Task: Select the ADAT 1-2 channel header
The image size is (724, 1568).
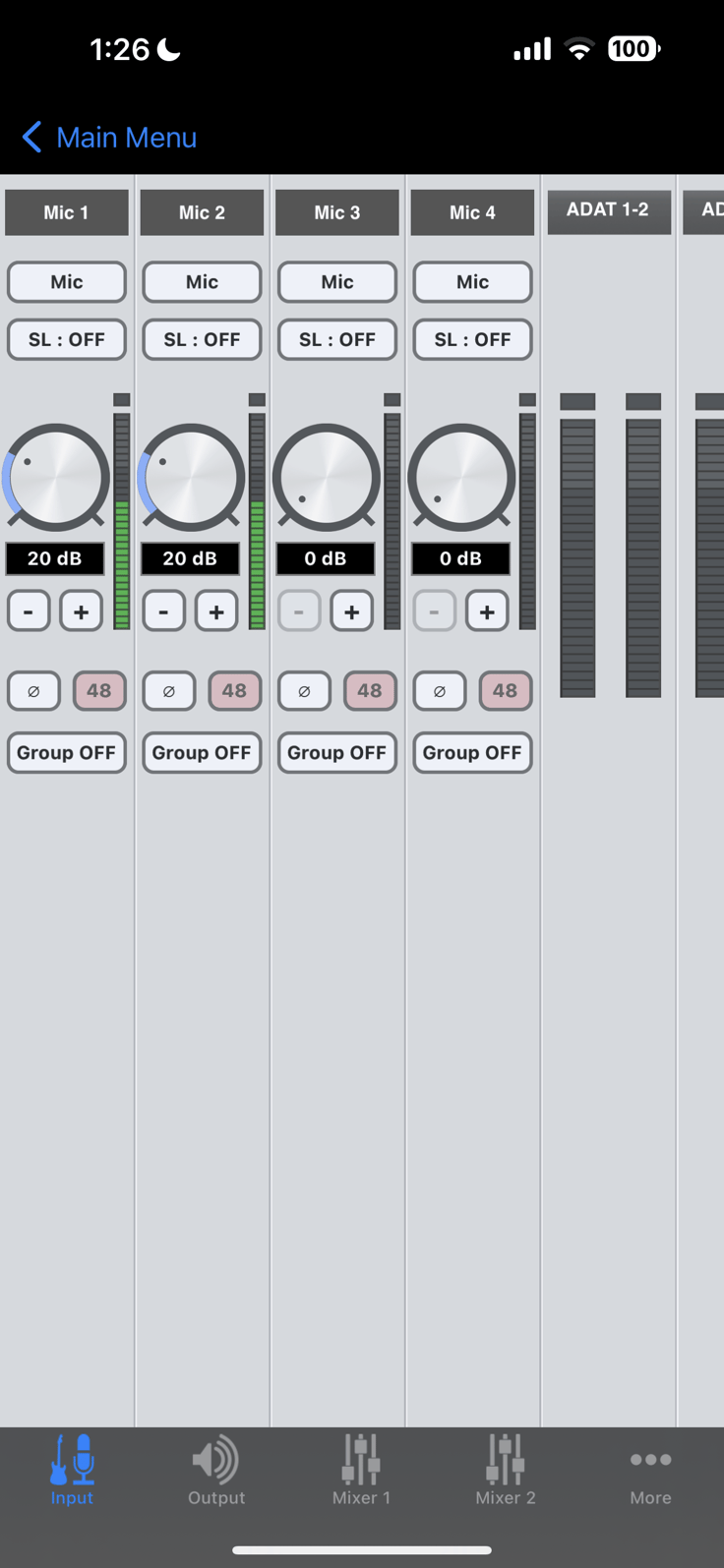Action: [608, 211]
